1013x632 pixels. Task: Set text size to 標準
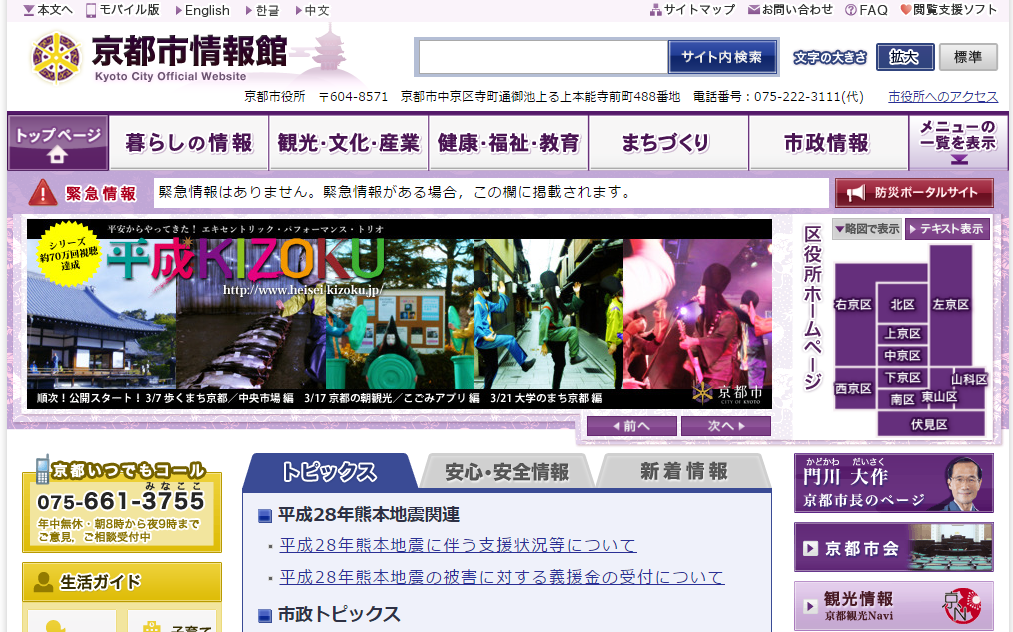point(968,58)
